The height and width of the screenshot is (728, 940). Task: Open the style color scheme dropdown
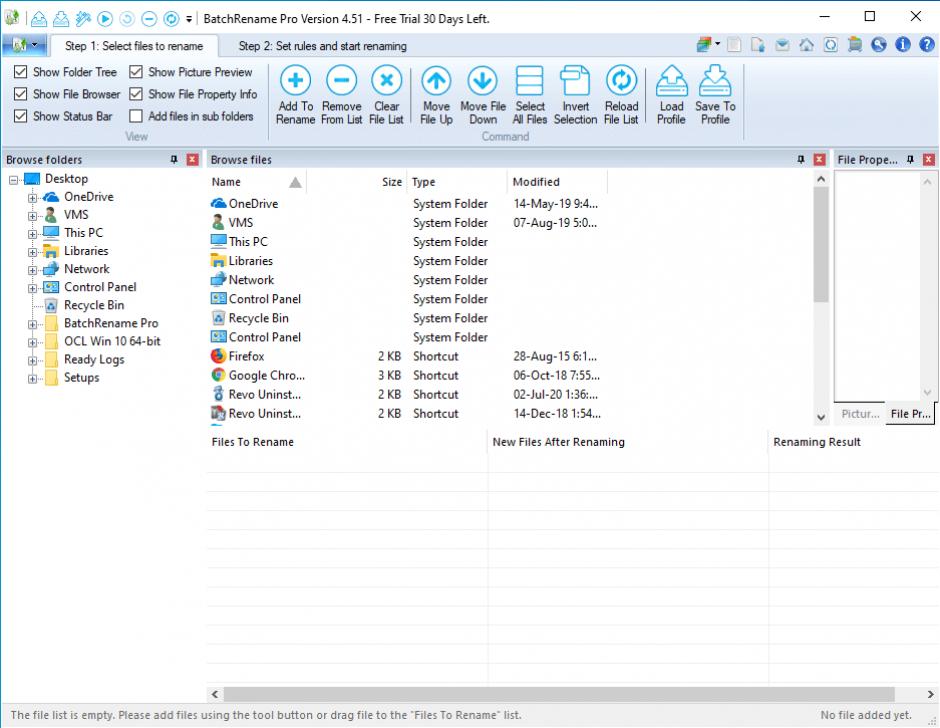coord(708,44)
